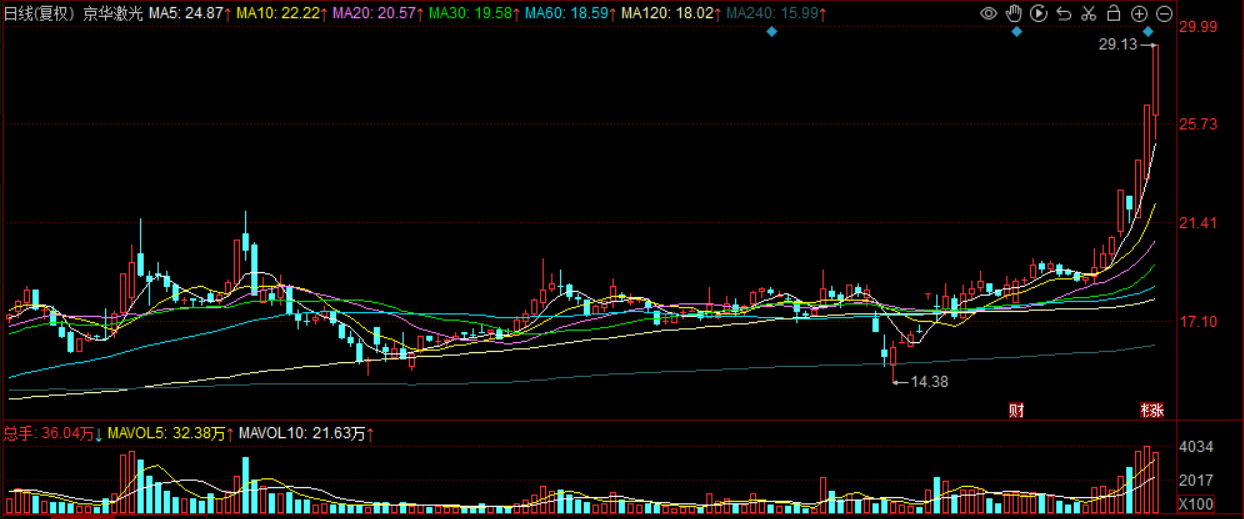The image size is (1244, 519).
Task: Open the 日线(复权) period selector
Action: 40,13
